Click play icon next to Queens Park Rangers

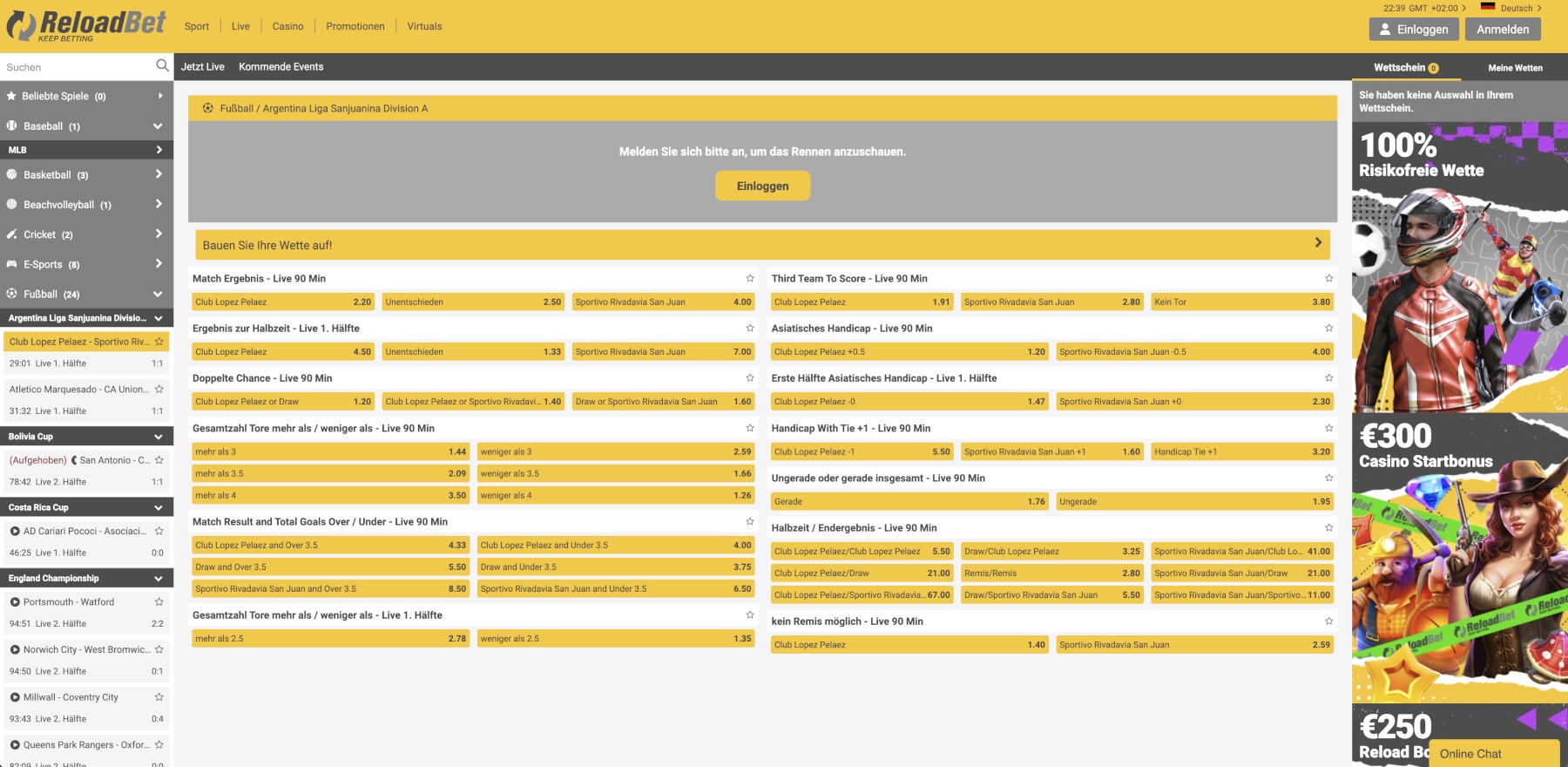coord(15,745)
